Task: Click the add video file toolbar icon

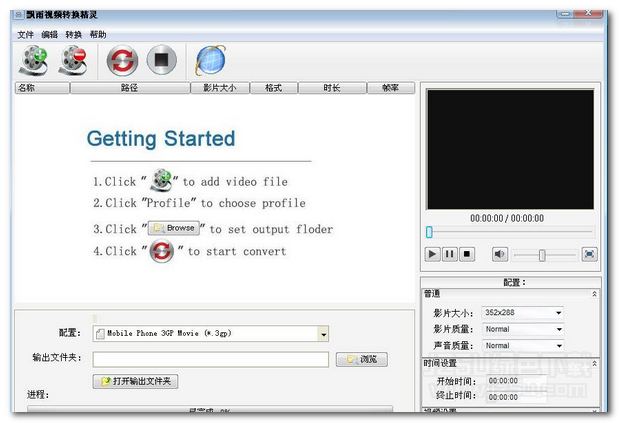Action: pyautogui.click(x=34, y=60)
